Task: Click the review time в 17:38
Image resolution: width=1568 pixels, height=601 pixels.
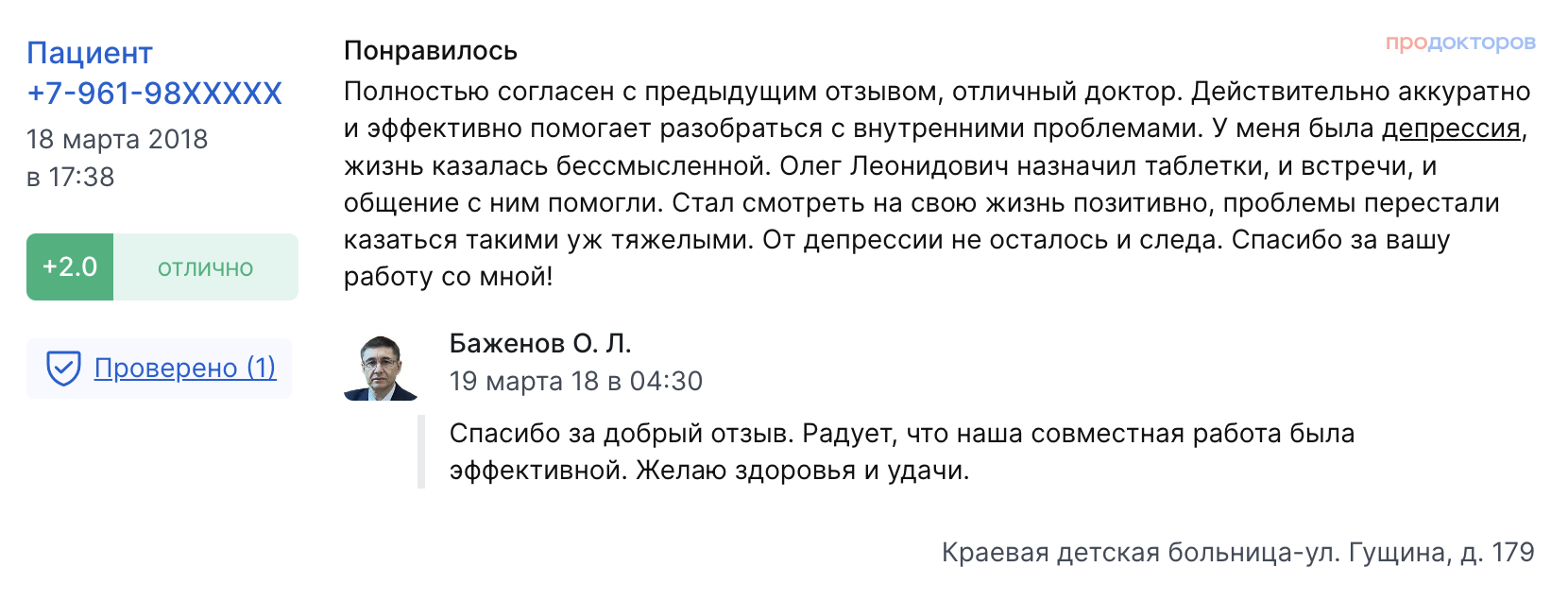Action: pos(71,177)
